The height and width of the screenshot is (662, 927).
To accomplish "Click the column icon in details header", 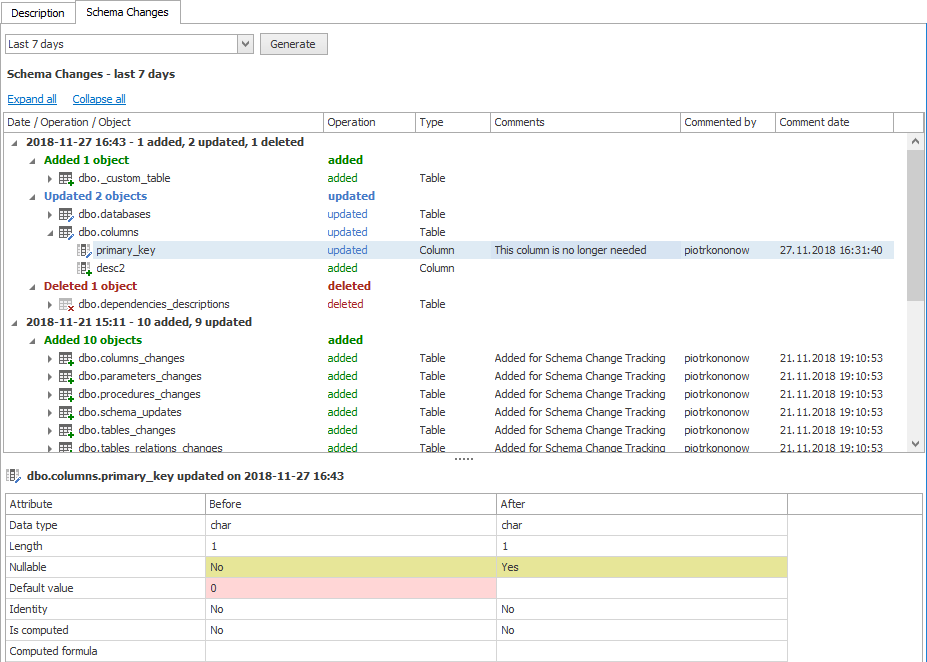I will [x=14, y=476].
